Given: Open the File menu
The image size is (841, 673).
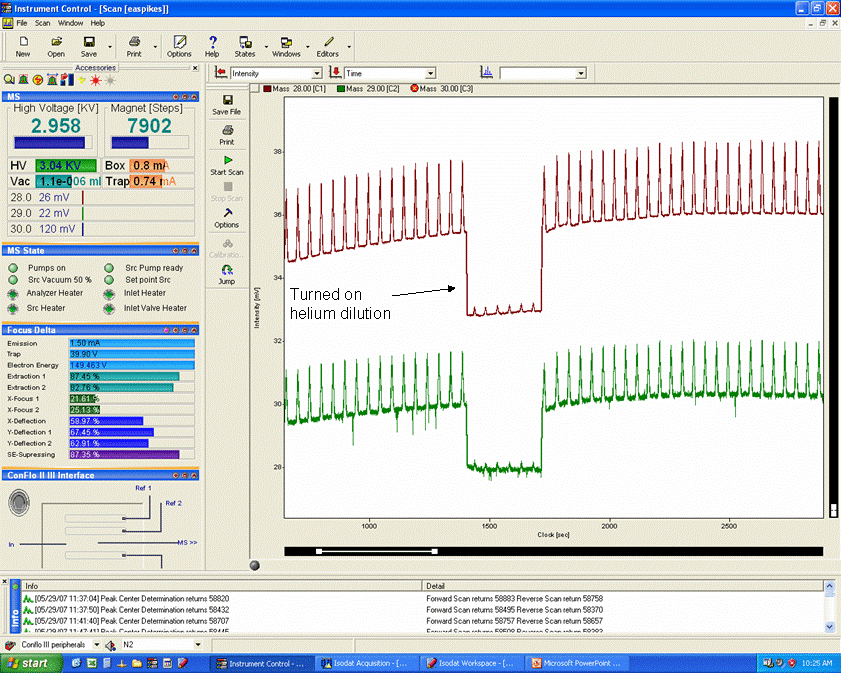Looking at the screenshot, I should click(21, 23).
